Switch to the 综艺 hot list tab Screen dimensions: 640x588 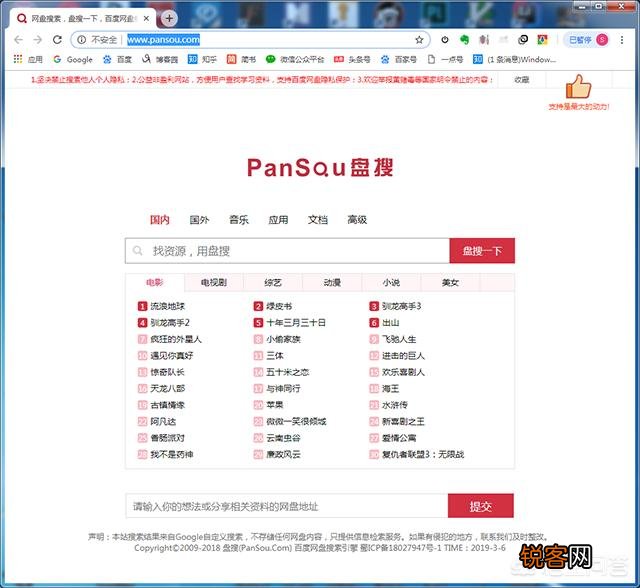click(x=273, y=282)
